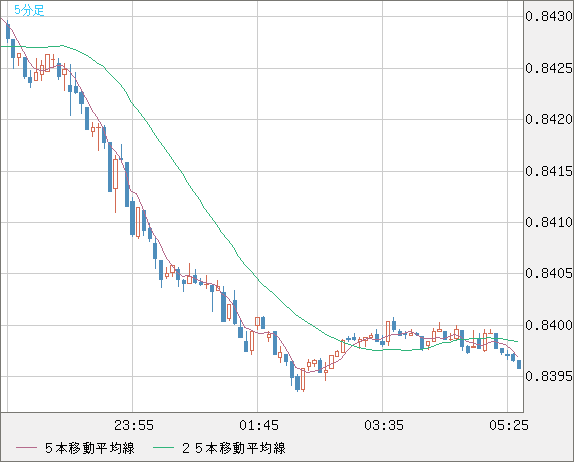Click the 0.8415 price axis label
The height and width of the screenshot is (462, 574).
click(549, 171)
